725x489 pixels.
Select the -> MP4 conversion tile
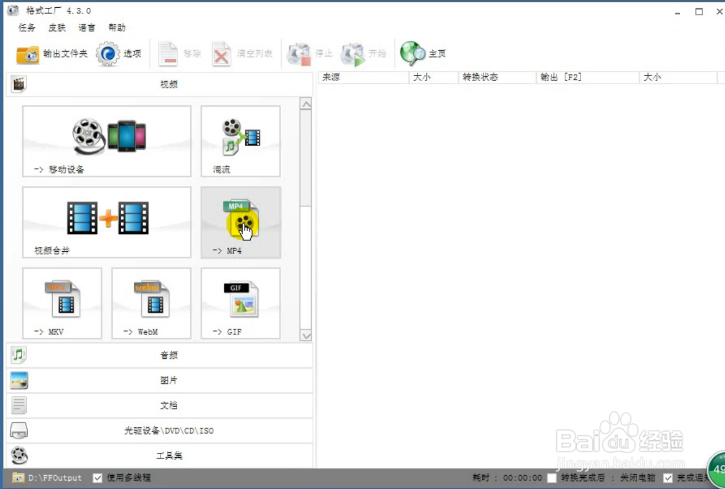pos(240,222)
